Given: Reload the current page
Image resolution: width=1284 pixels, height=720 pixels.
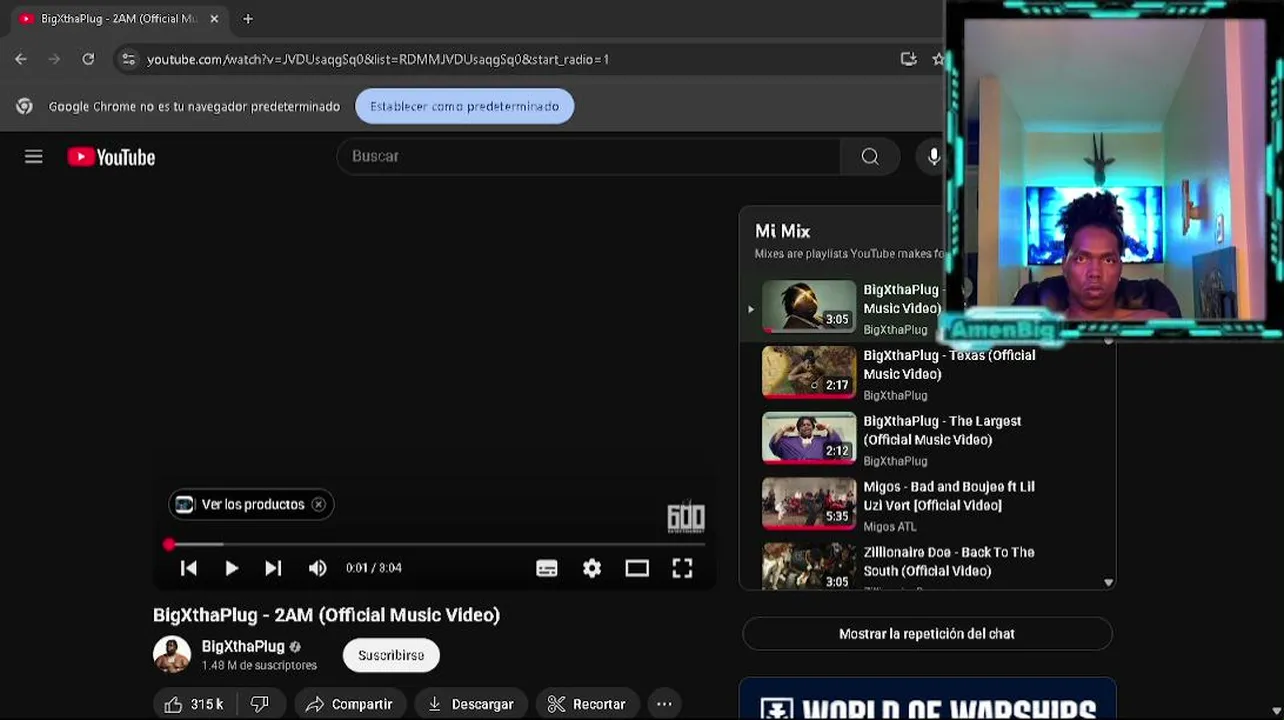Looking at the screenshot, I should (x=88, y=59).
